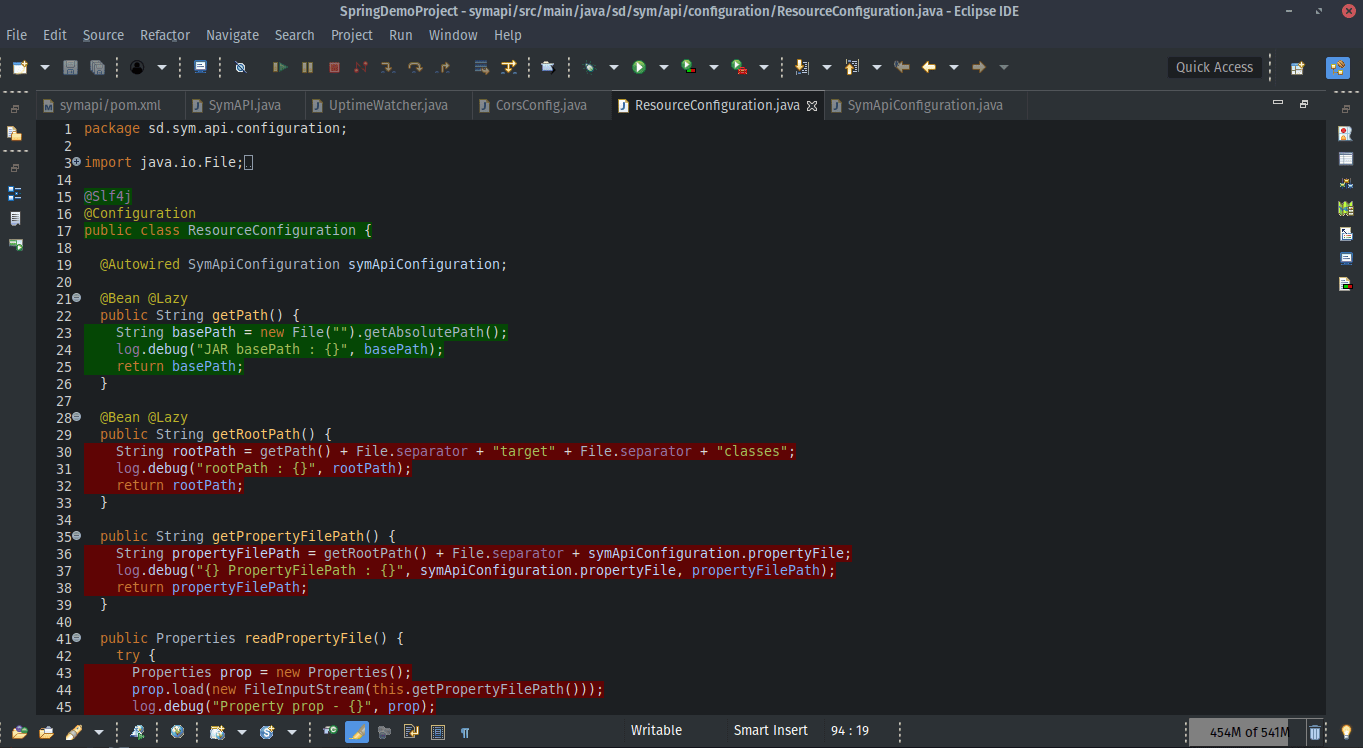Screen dimensions: 1363x748
Task: Click the Save file toolbar icon
Action: click(70, 67)
